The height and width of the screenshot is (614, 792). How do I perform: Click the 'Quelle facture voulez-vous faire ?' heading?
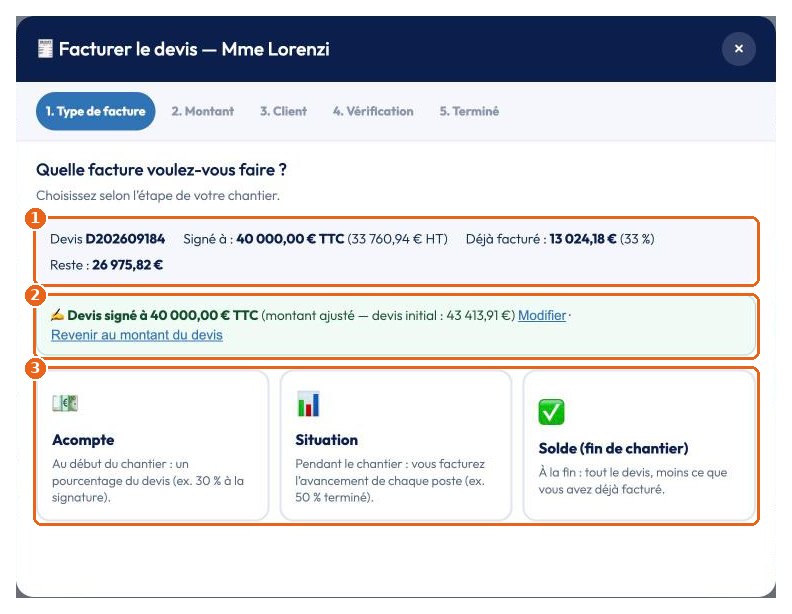coord(161,170)
